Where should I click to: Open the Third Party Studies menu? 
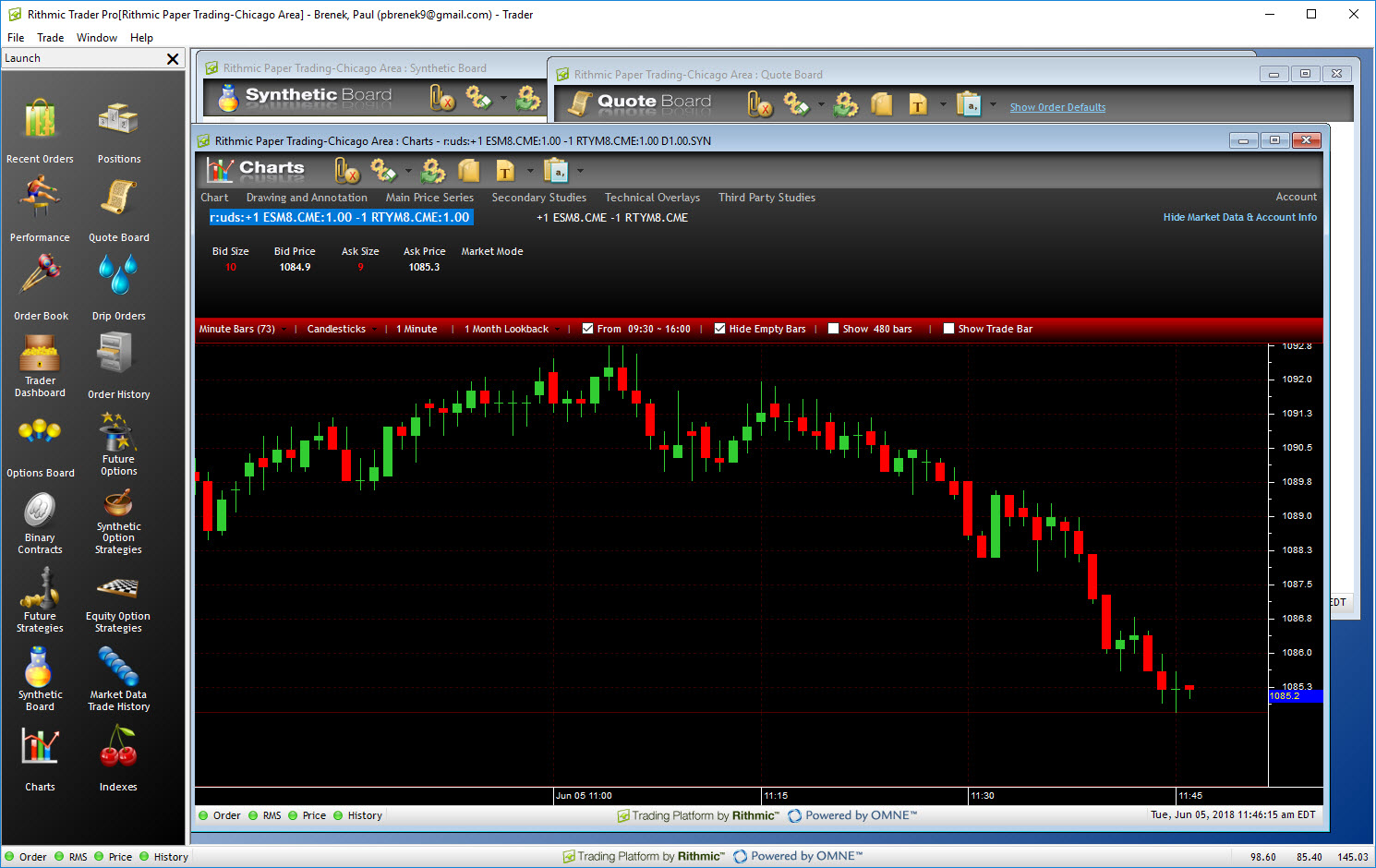pos(766,198)
